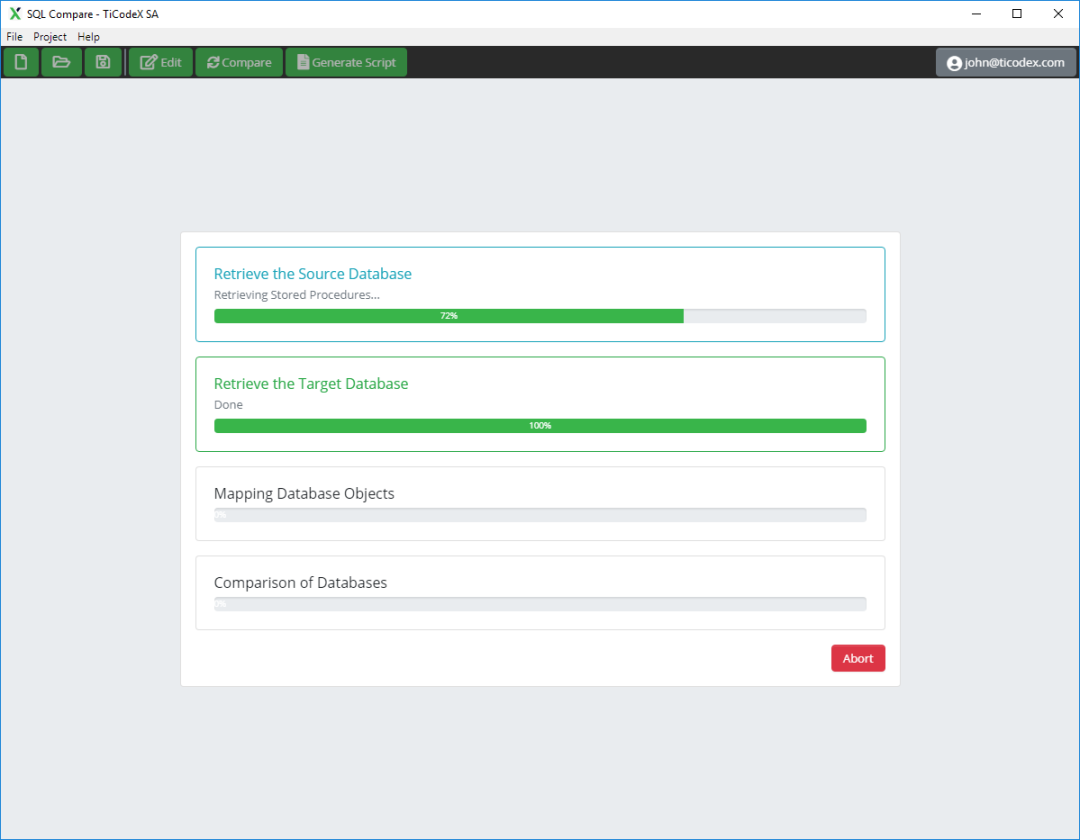Click the Mapping Database Objects progress bar
This screenshot has height=840, width=1080.
click(540, 515)
